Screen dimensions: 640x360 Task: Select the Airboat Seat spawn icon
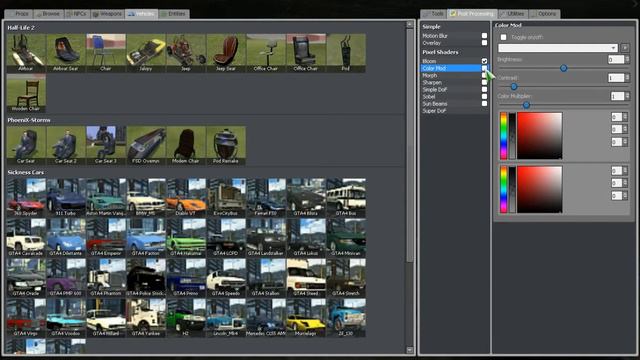pos(66,53)
